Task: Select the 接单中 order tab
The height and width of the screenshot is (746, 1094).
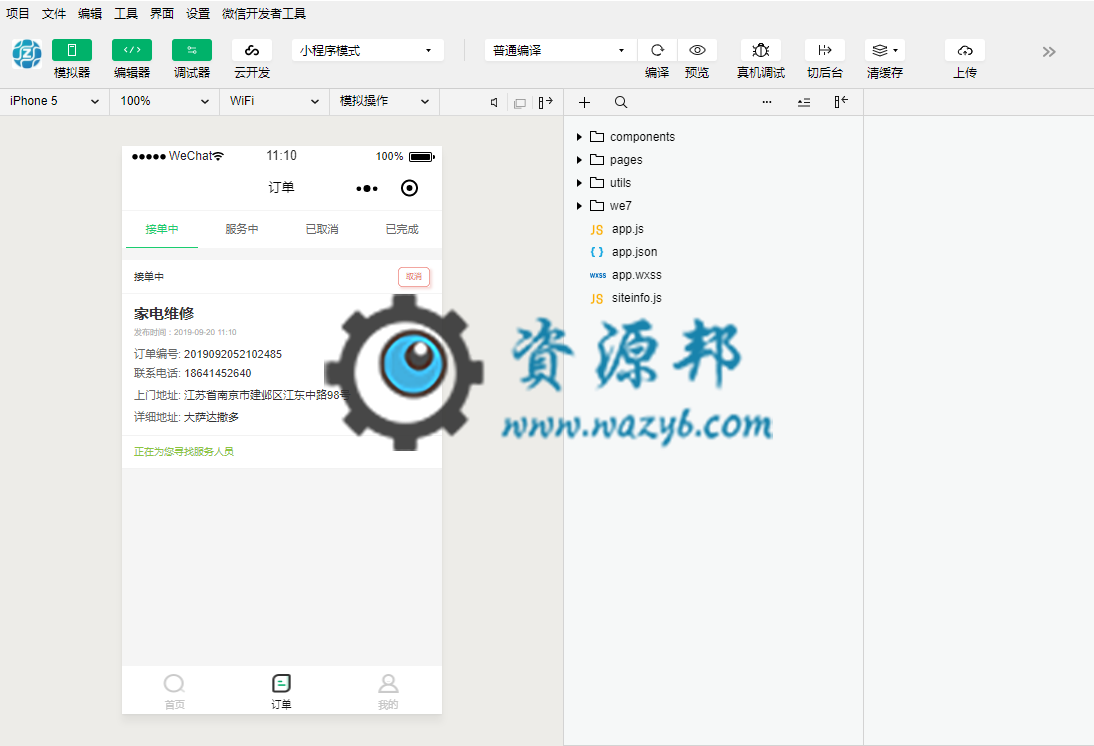Action: pyautogui.click(x=162, y=229)
